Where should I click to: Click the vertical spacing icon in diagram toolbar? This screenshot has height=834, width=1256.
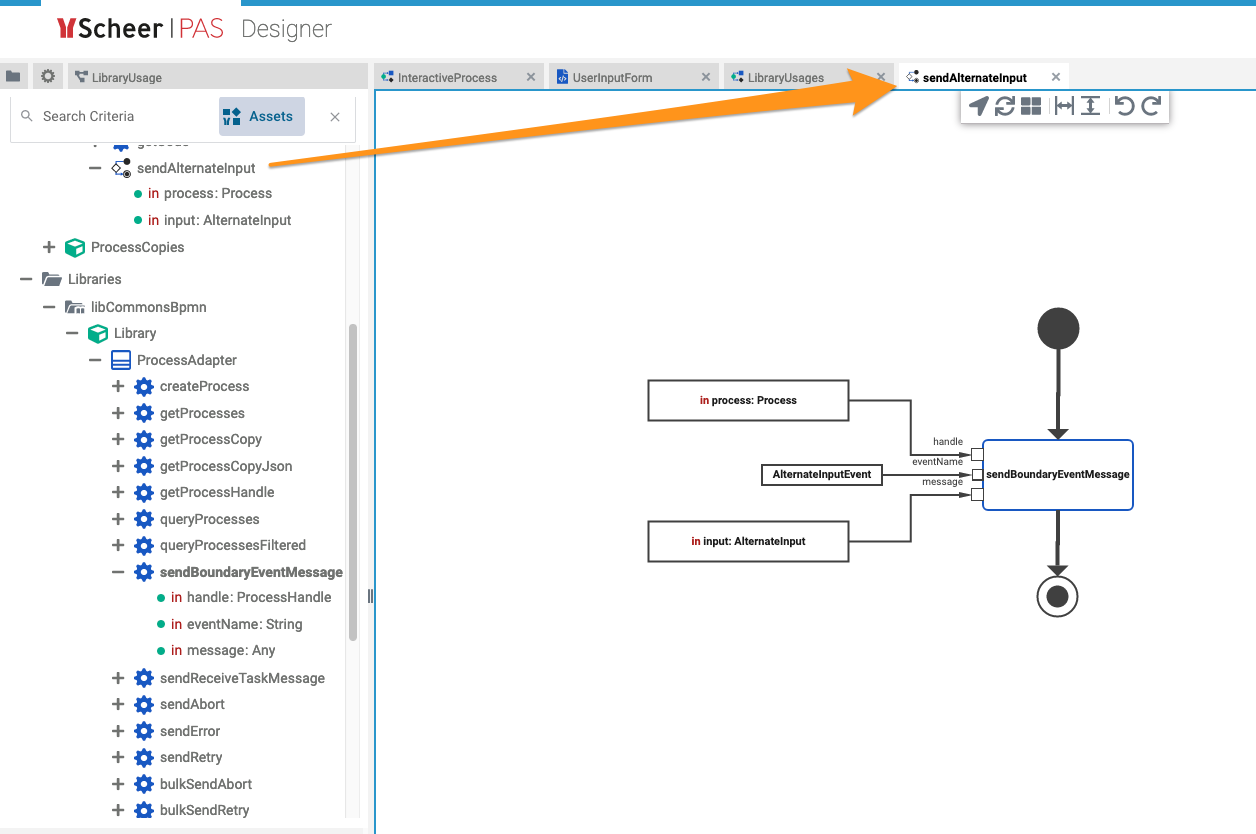point(1090,106)
